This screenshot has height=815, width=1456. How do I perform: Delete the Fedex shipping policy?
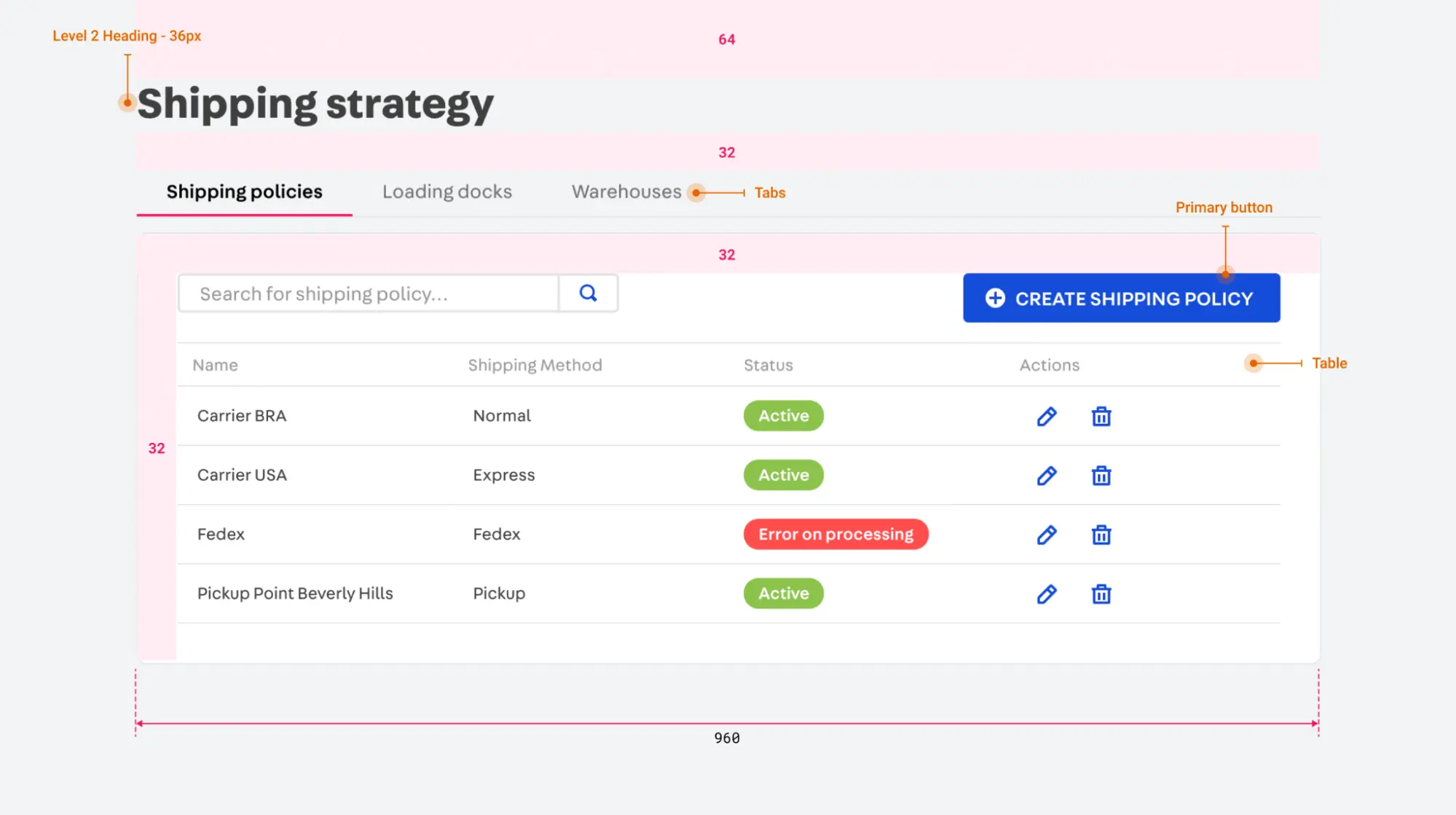point(1101,535)
